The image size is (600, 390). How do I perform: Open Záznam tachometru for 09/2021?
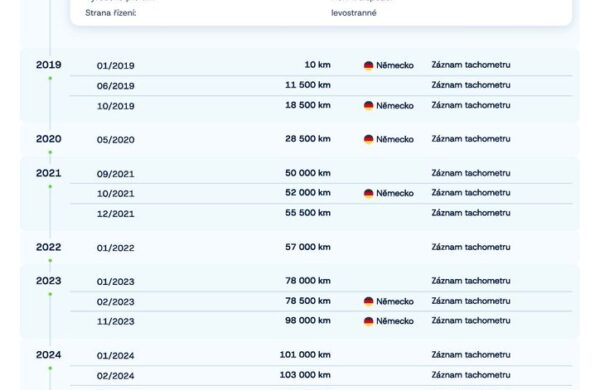[471, 173]
